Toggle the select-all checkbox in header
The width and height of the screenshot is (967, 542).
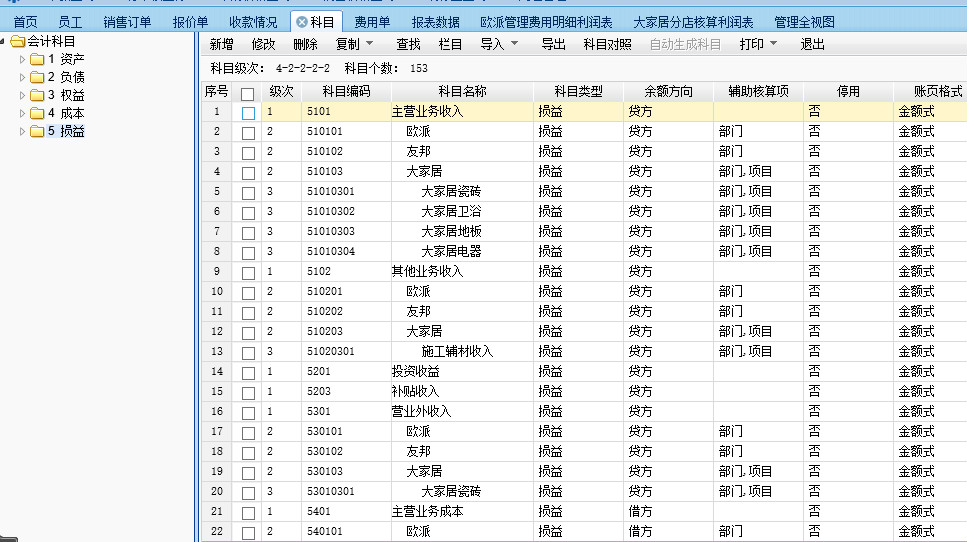tap(247, 94)
